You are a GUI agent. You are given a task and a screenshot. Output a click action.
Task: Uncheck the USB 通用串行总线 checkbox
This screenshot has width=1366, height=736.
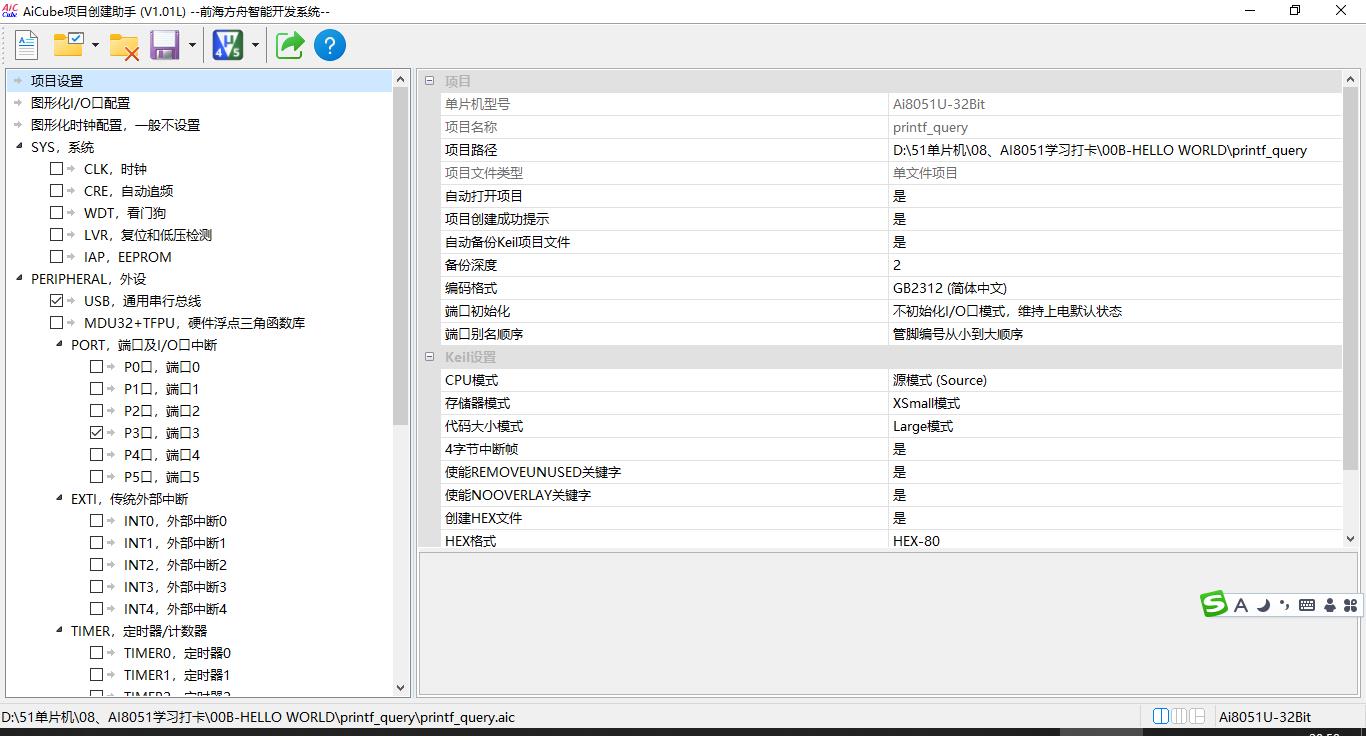57,300
